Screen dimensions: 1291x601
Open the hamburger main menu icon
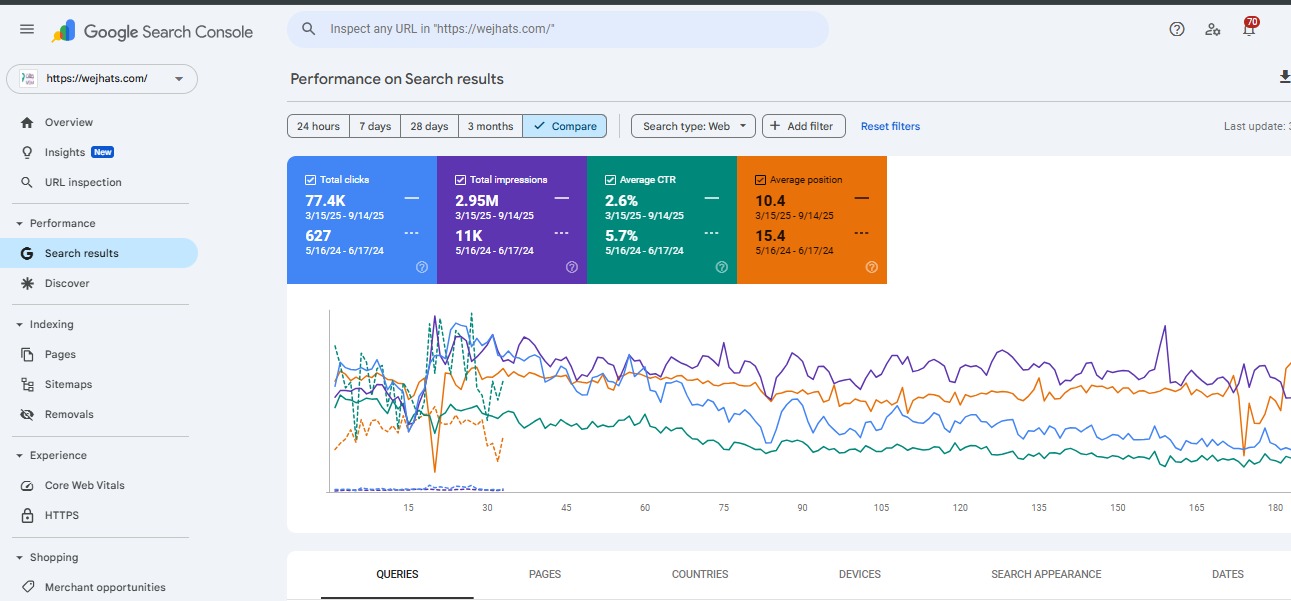(27, 30)
